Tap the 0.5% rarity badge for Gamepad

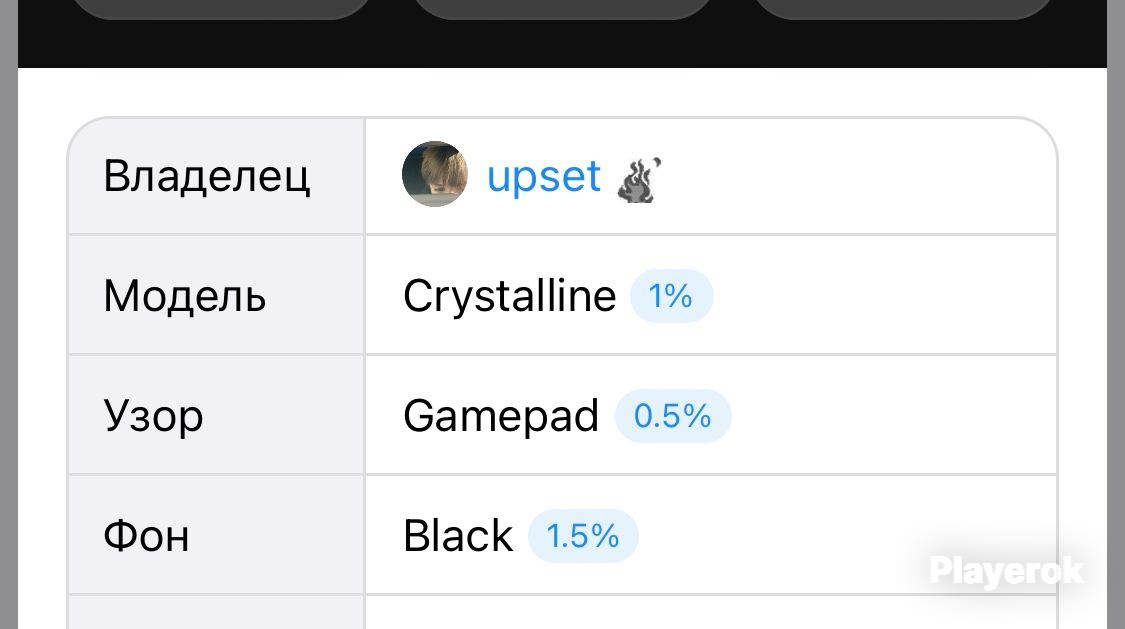click(x=672, y=415)
